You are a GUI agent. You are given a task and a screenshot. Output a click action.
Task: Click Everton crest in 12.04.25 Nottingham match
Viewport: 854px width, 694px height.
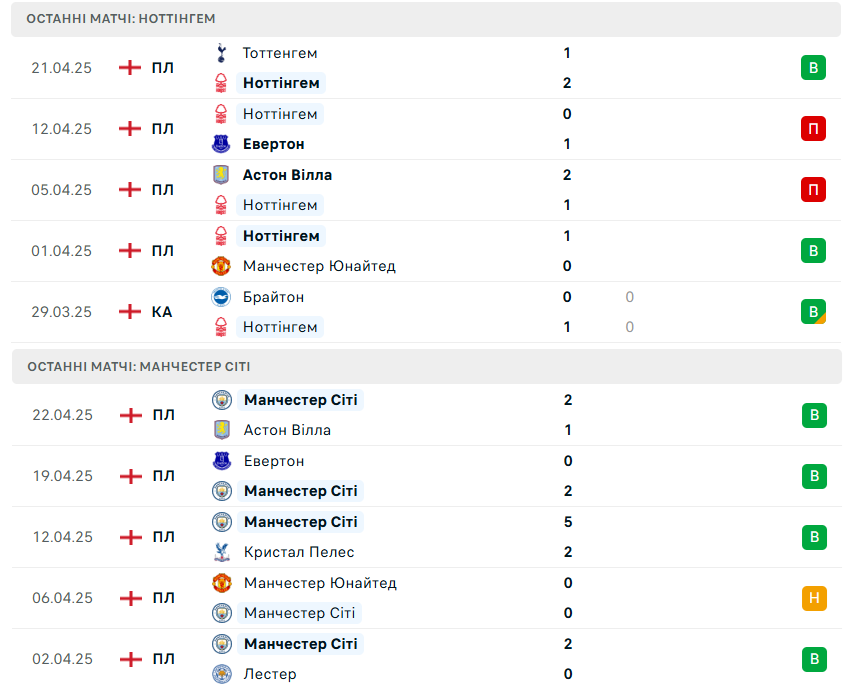click(x=221, y=144)
